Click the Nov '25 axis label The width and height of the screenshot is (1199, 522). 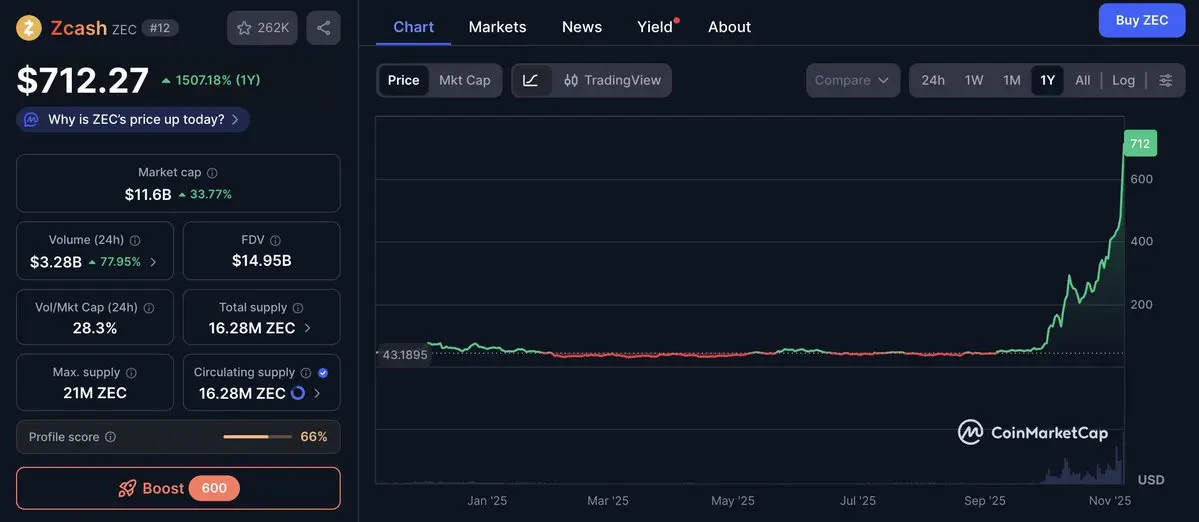(1109, 501)
